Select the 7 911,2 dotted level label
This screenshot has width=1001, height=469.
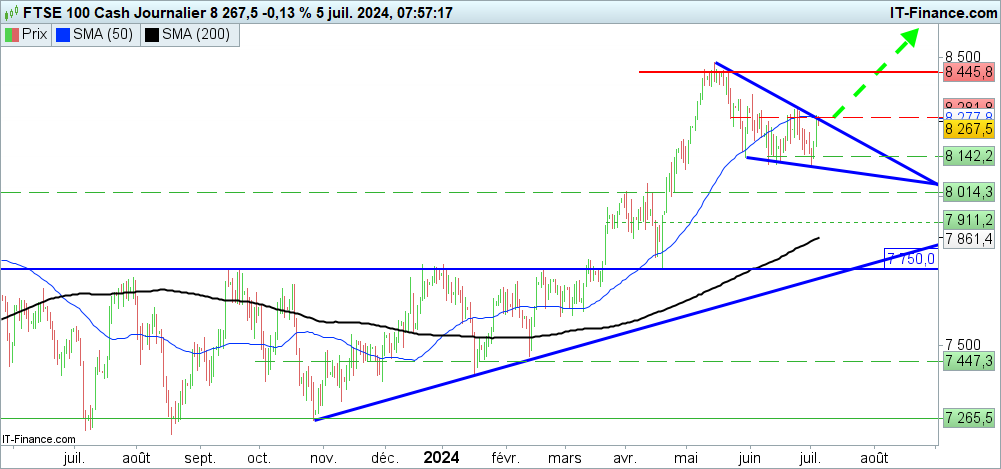coord(968,220)
